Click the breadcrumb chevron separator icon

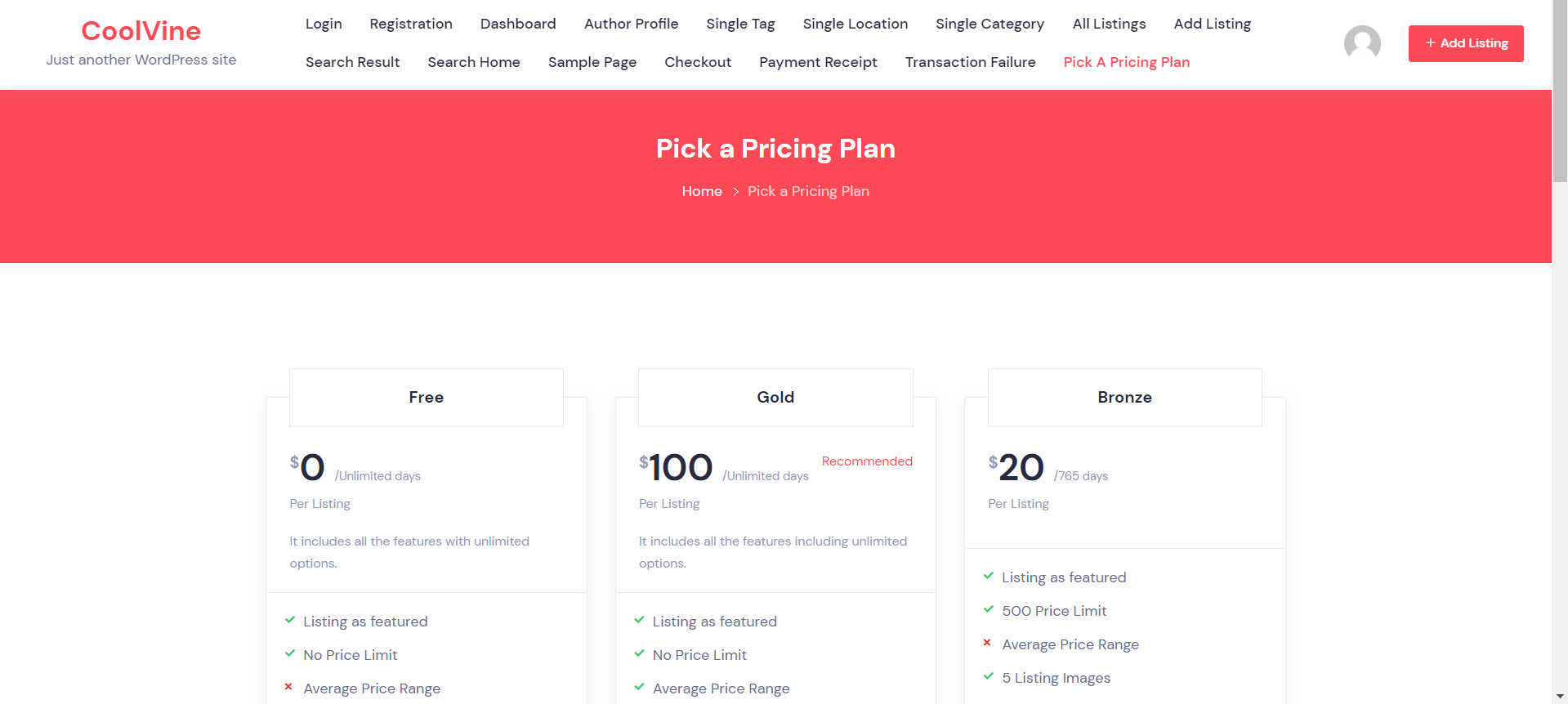[x=735, y=192]
